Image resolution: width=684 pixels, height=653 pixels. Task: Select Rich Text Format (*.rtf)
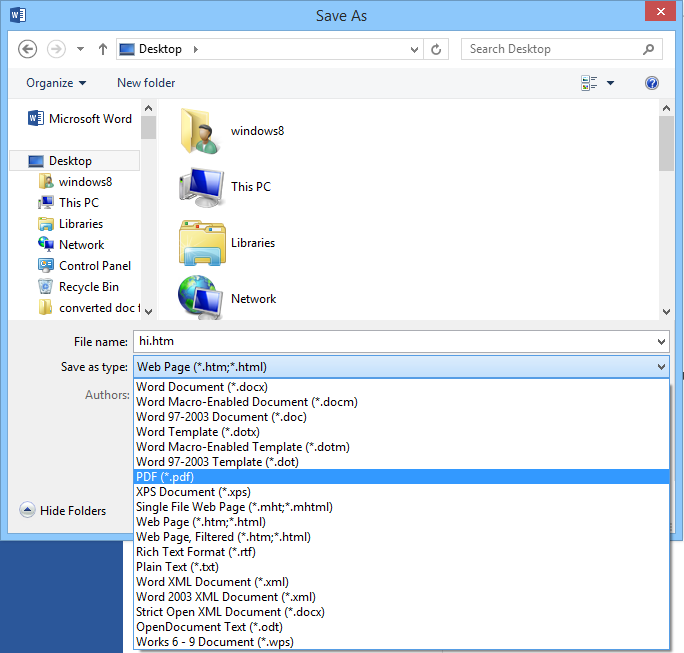pyautogui.click(x=401, y=552)
